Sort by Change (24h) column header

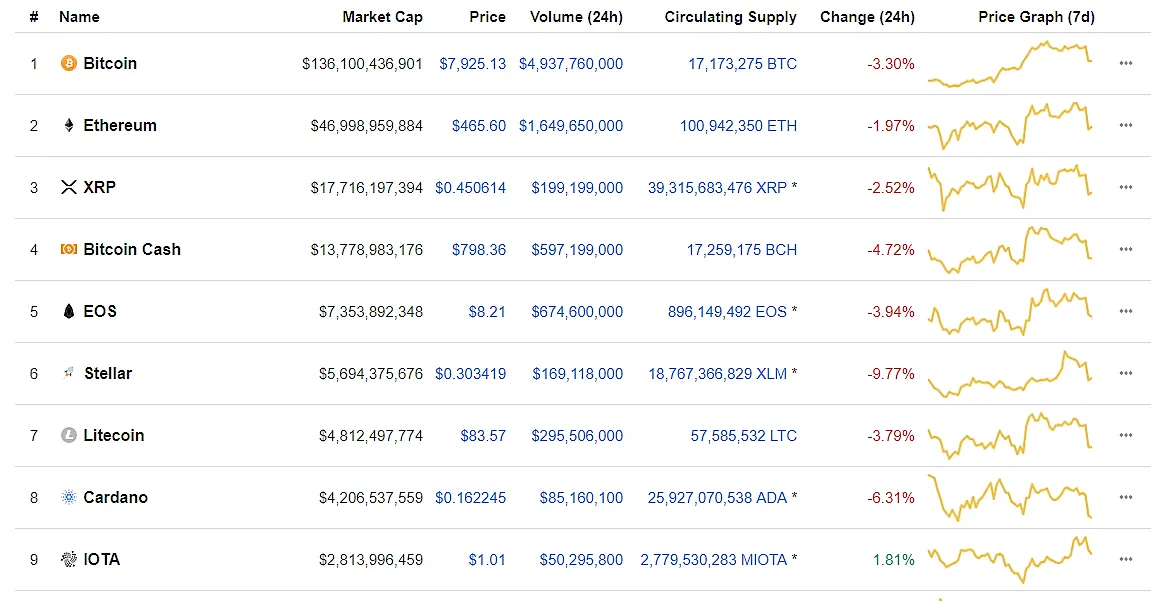pos(867,17)
